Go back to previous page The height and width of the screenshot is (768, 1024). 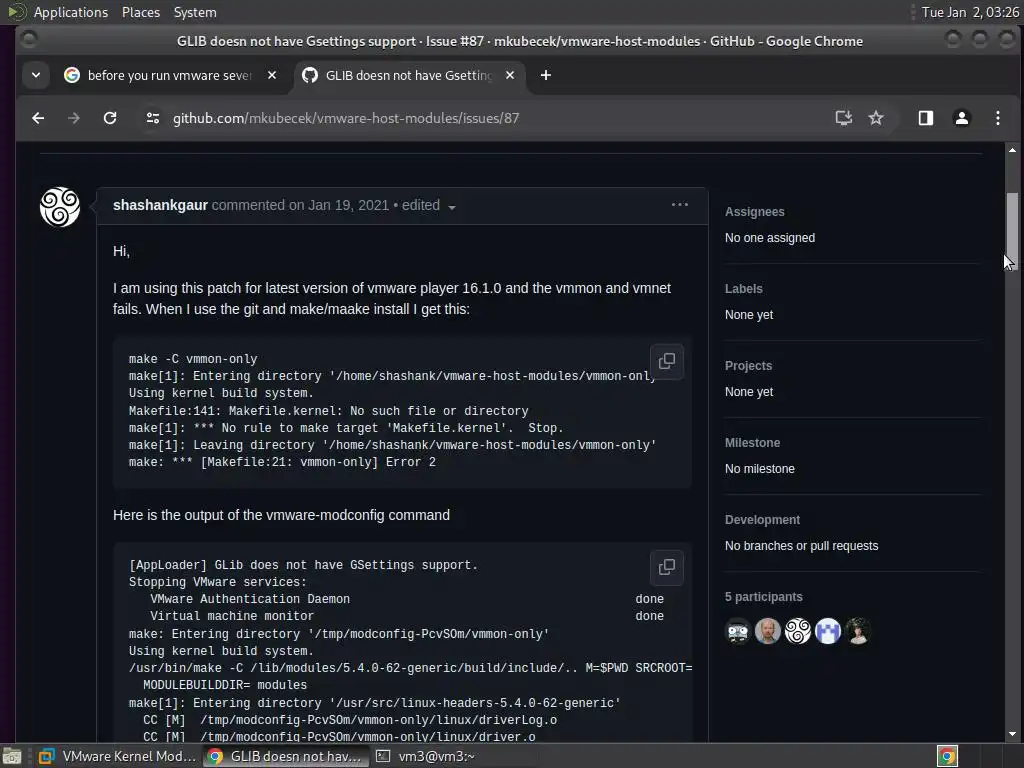pos(38,118)
